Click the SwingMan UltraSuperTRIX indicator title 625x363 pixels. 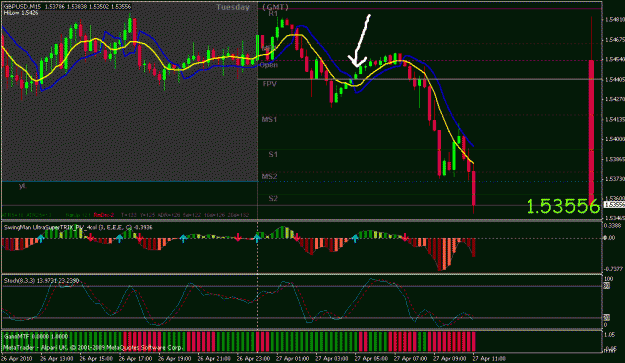78,228
